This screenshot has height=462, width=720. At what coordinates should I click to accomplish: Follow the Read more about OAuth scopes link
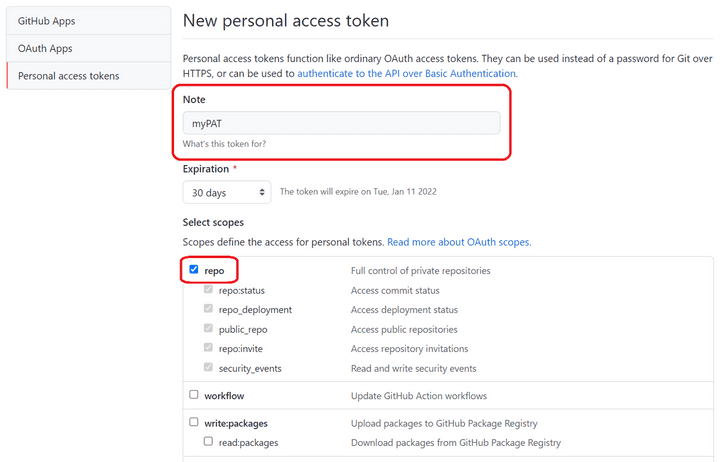[x=459, y=242]
